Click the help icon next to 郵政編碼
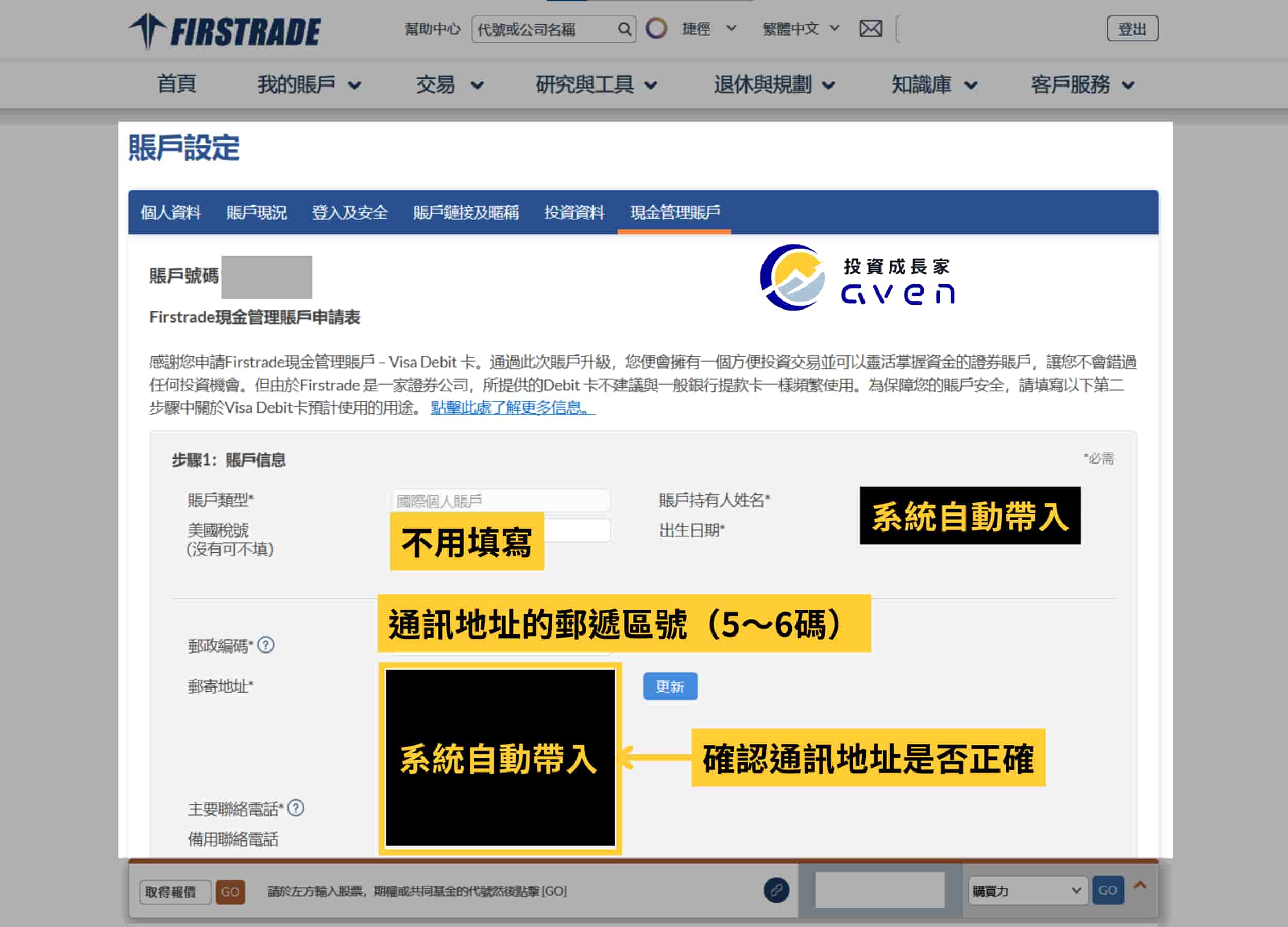This screenshot has width=1288, height=927. (265, 645)
